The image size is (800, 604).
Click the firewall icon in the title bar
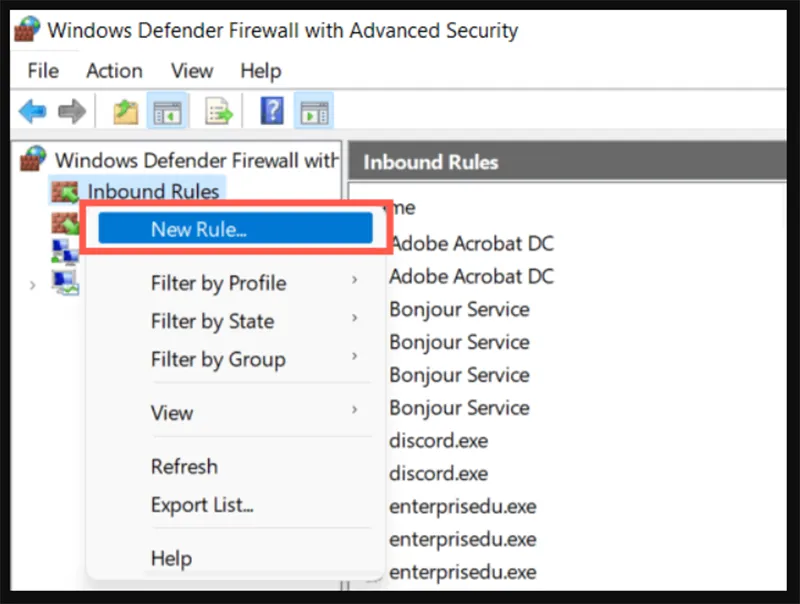pyautogui.click(x=25, y=29)
